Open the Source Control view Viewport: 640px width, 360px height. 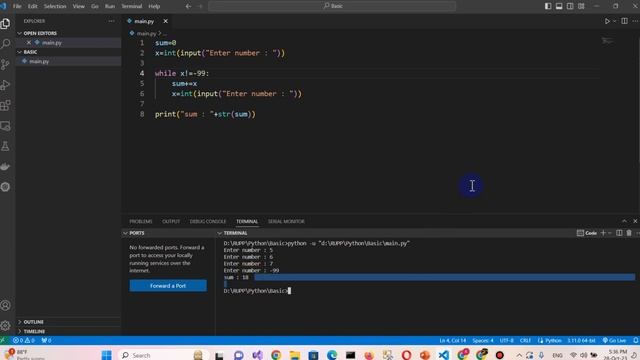[6, 64]
